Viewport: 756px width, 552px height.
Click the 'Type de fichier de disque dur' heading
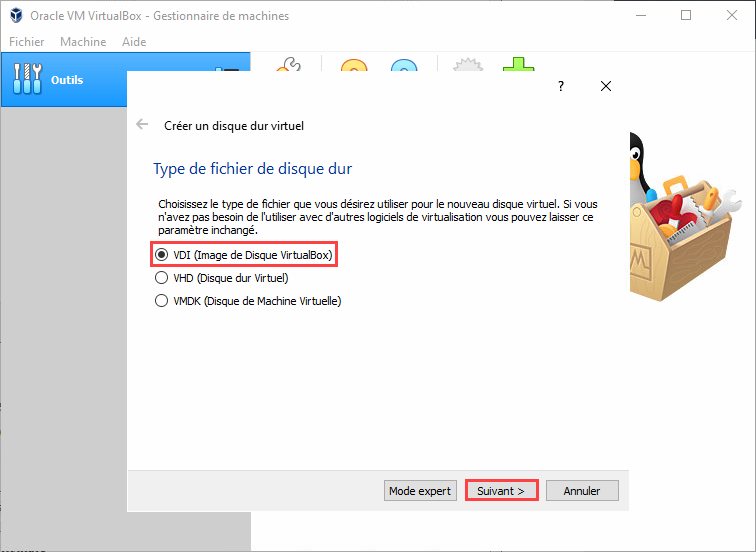(253, 169)
